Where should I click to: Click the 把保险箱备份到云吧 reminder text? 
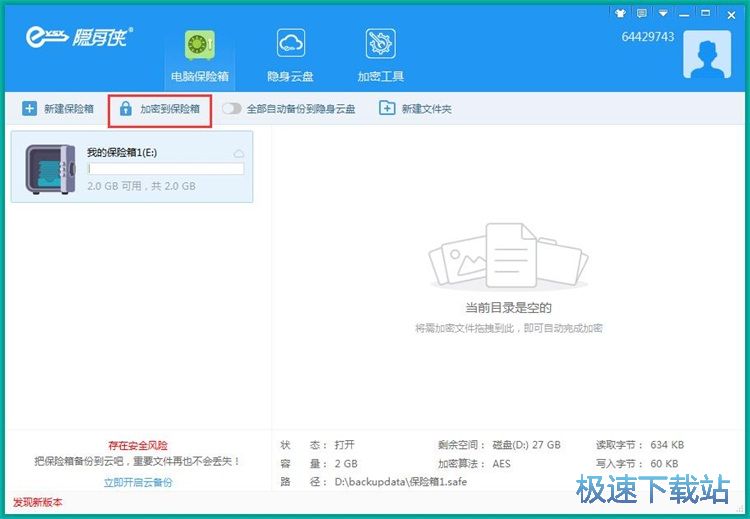coord(138,462)
